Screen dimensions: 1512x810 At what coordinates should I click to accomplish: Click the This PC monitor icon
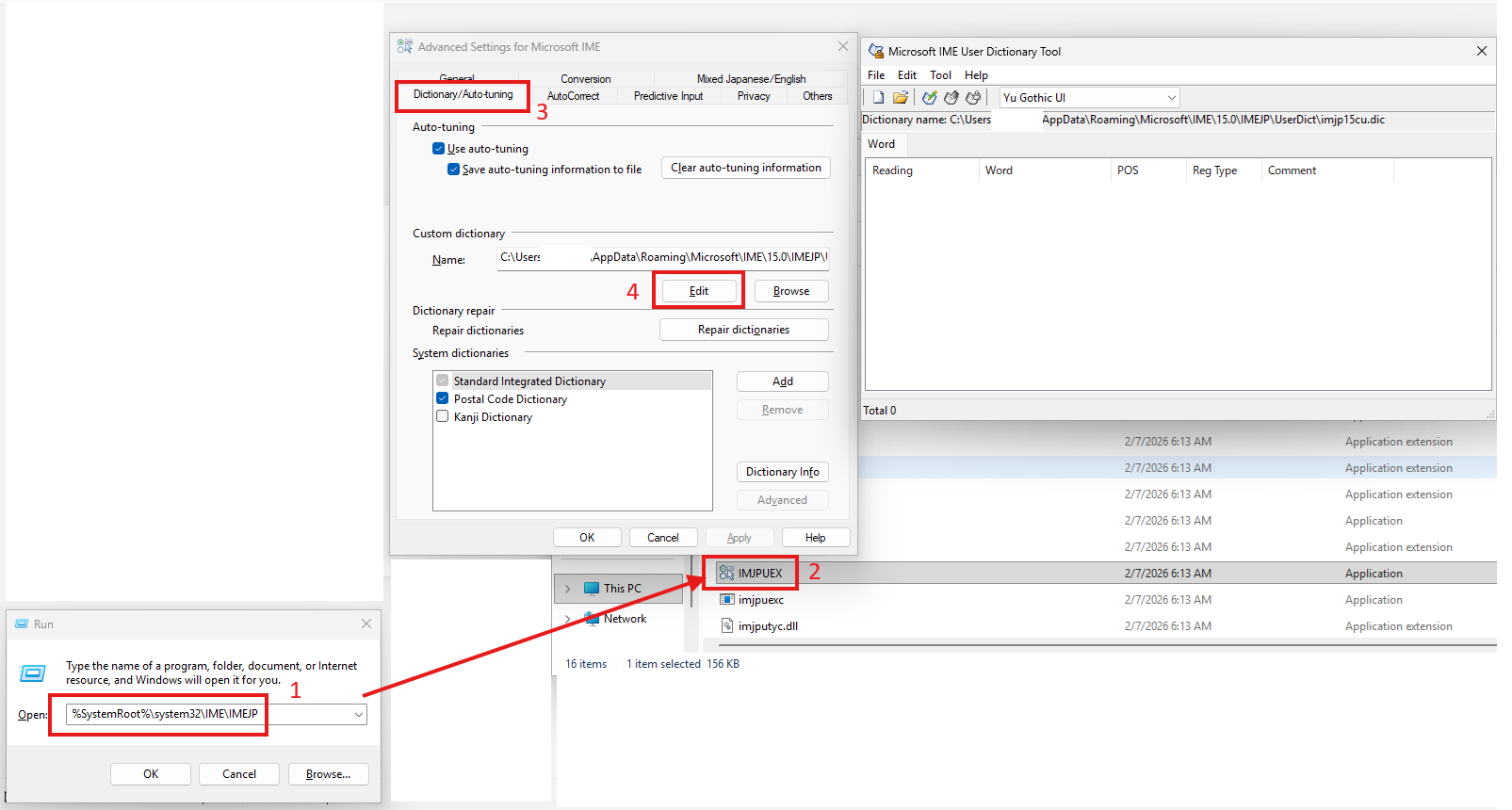[x=592, y=589]
